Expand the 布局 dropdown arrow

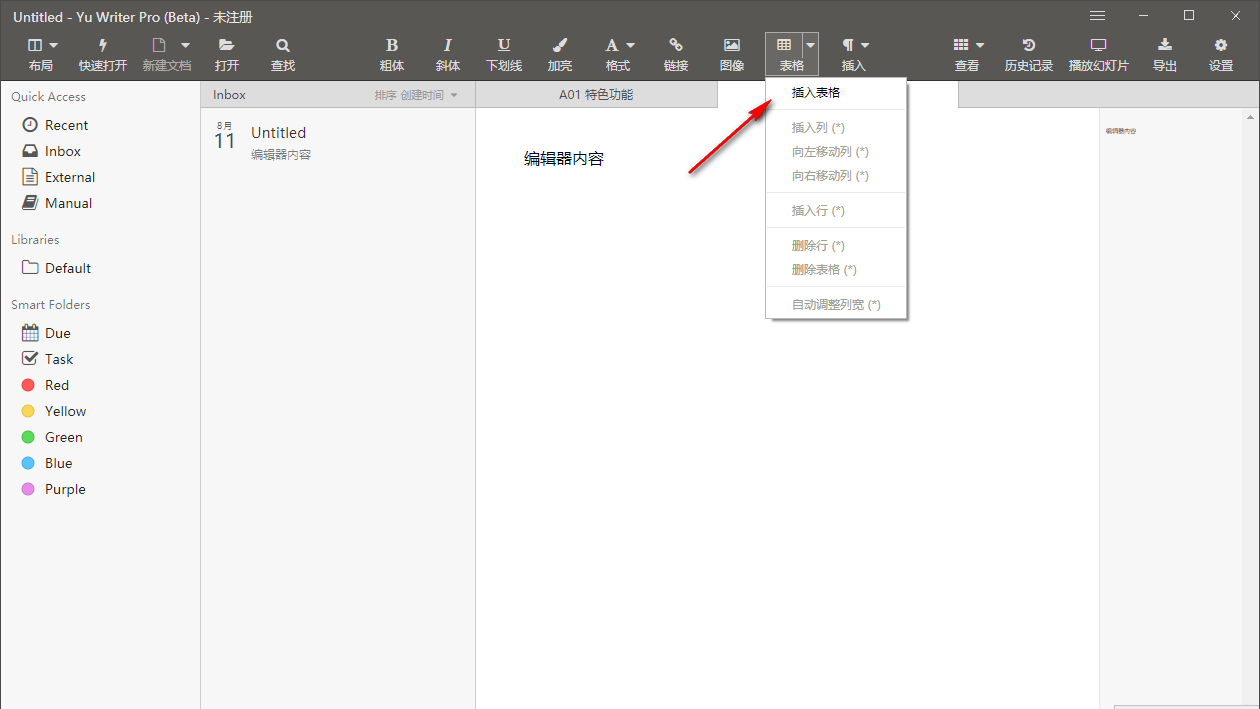click(53, 45)
